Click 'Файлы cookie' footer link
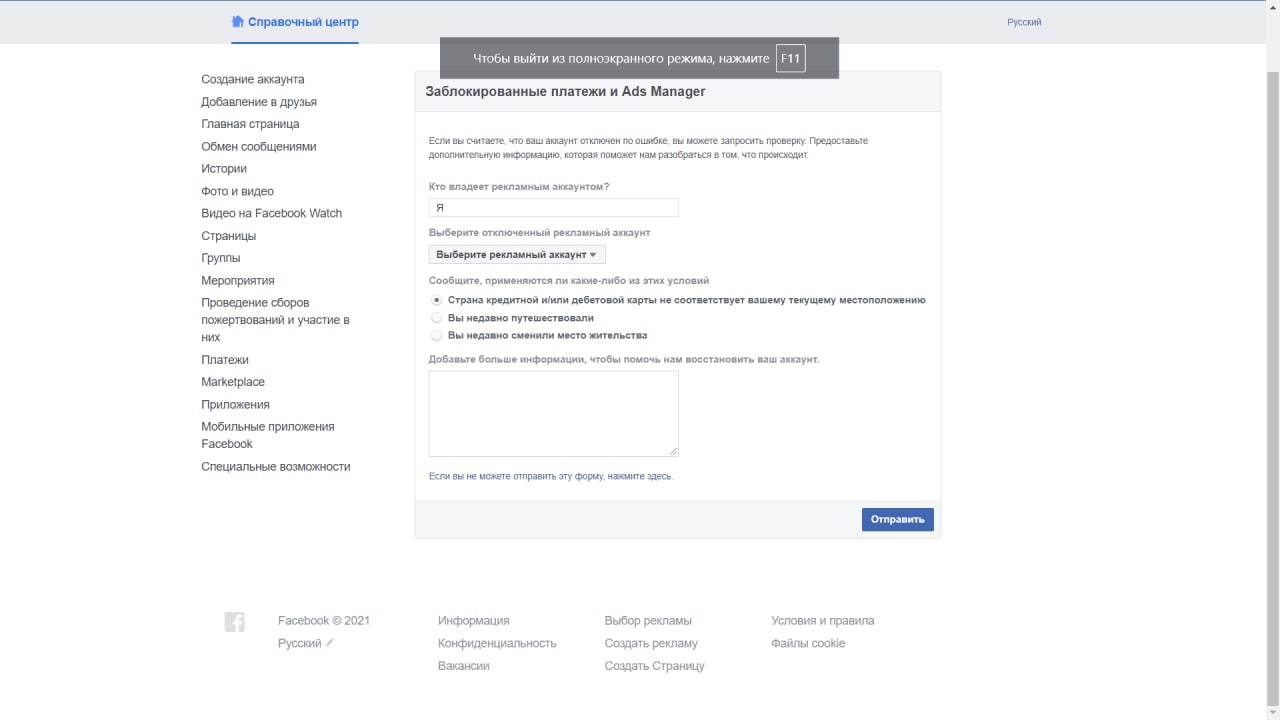 click(x=808, y=643)
